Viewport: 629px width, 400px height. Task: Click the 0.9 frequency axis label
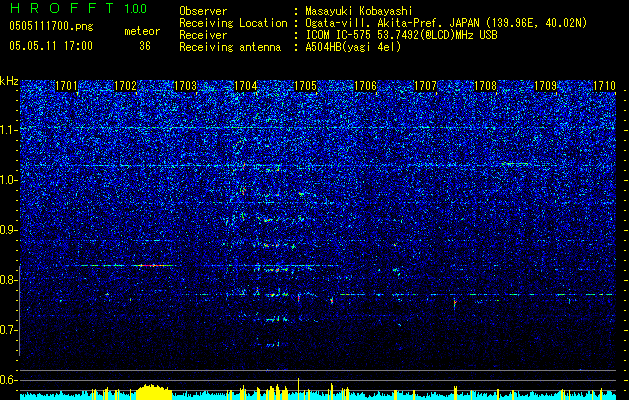tap(9, 230)
